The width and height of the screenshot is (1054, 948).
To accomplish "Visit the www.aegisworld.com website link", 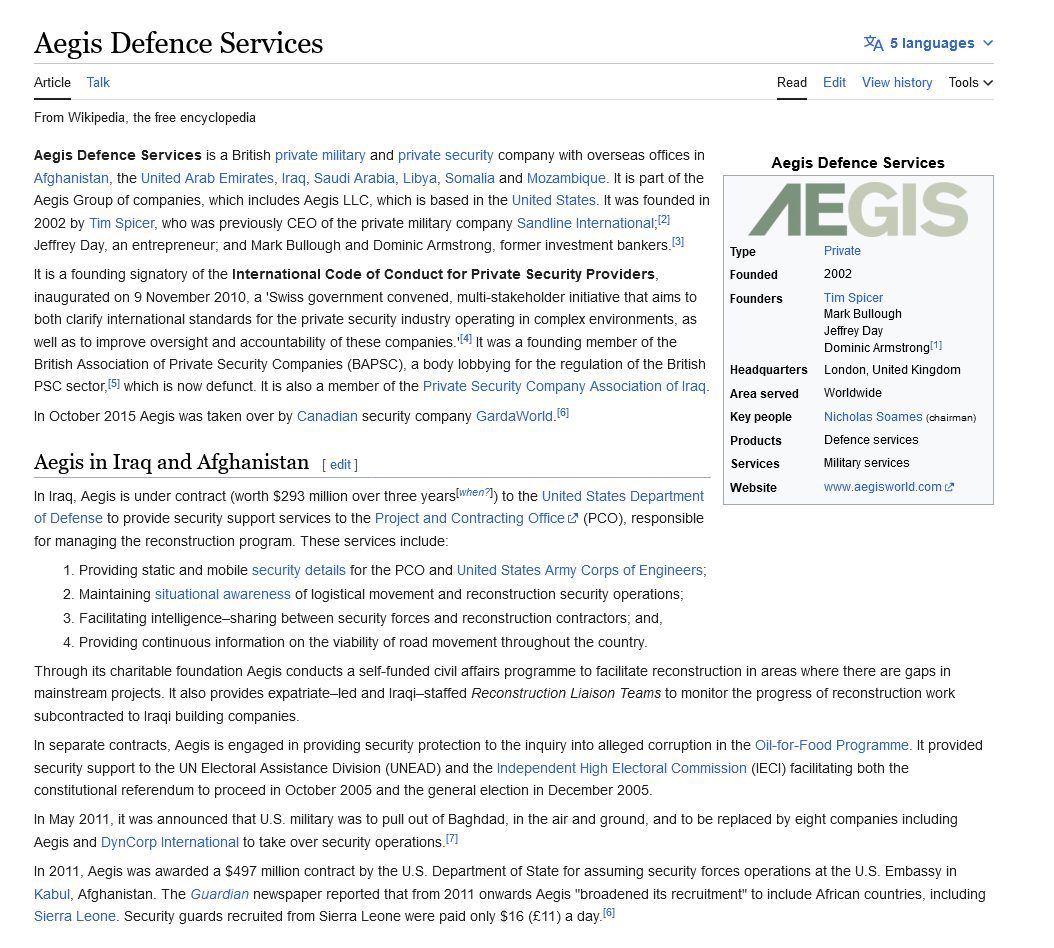I will 882,487.
